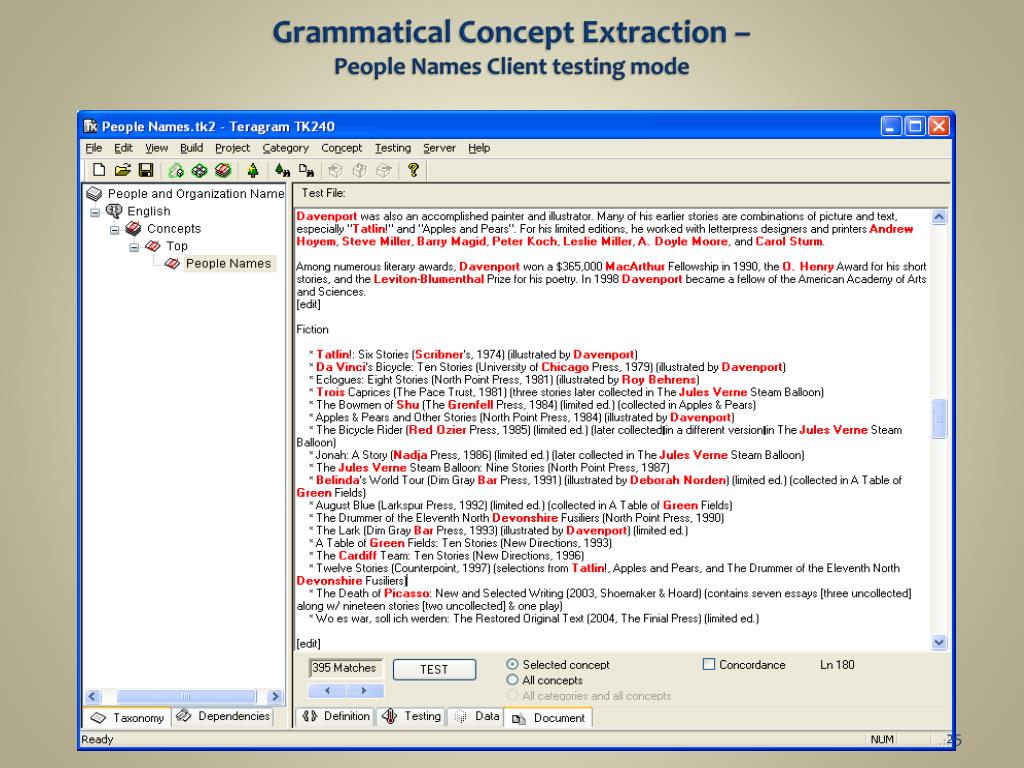Click the Ready status bar text
Viewport: 1024px width, 768px height.
point(97,739)
